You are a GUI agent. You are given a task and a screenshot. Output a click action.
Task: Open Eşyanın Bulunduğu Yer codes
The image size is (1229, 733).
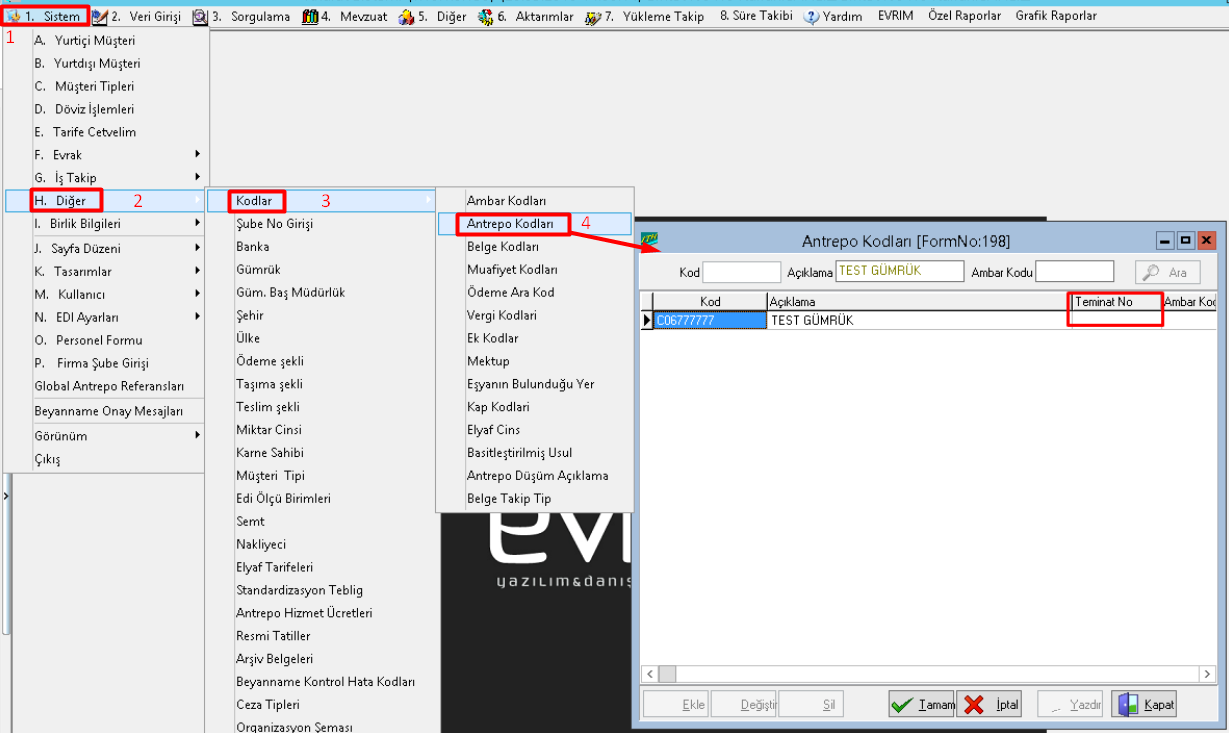click(x=535, y=384)
